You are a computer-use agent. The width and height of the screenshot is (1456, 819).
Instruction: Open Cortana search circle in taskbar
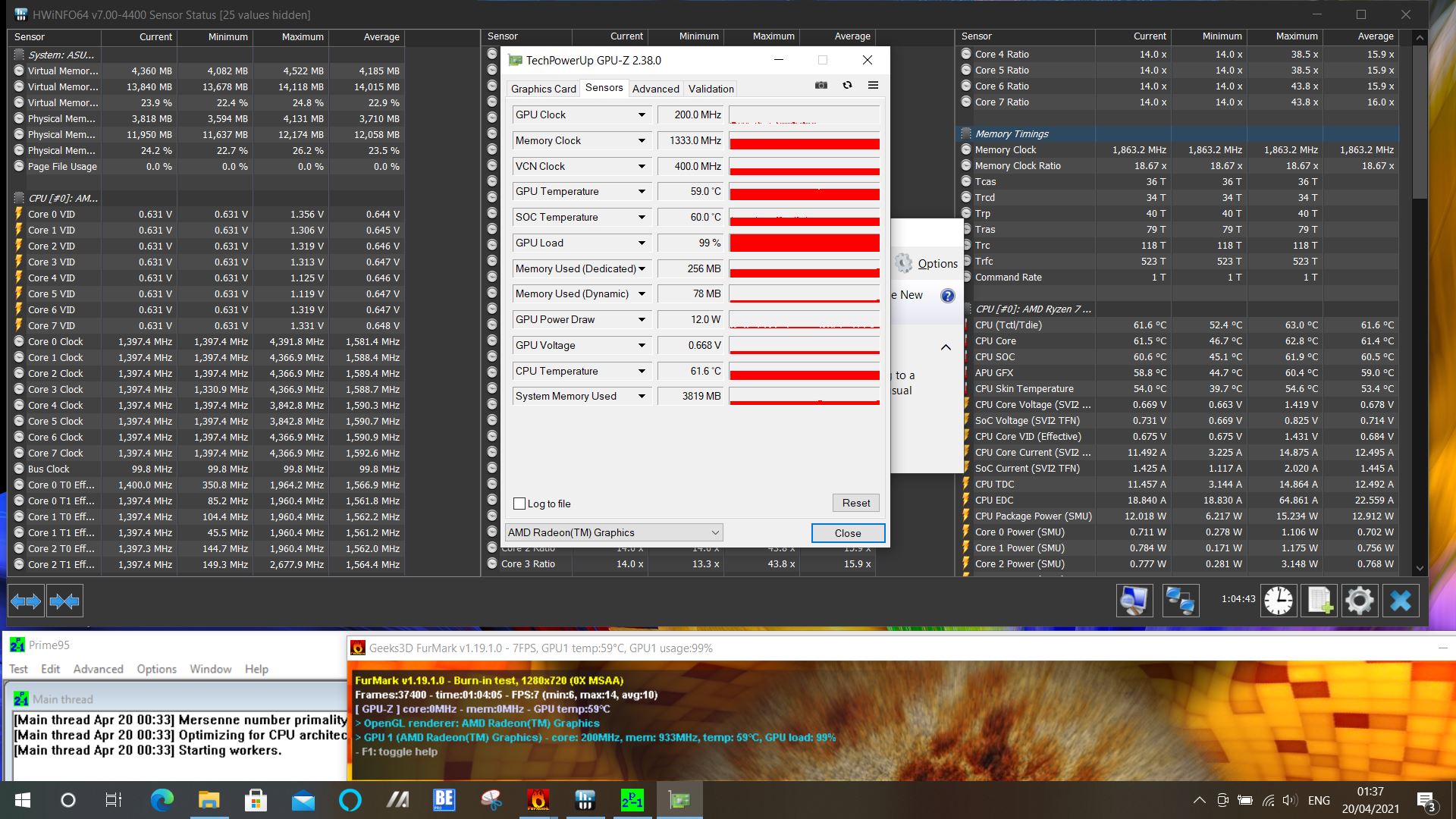(68, 800)
